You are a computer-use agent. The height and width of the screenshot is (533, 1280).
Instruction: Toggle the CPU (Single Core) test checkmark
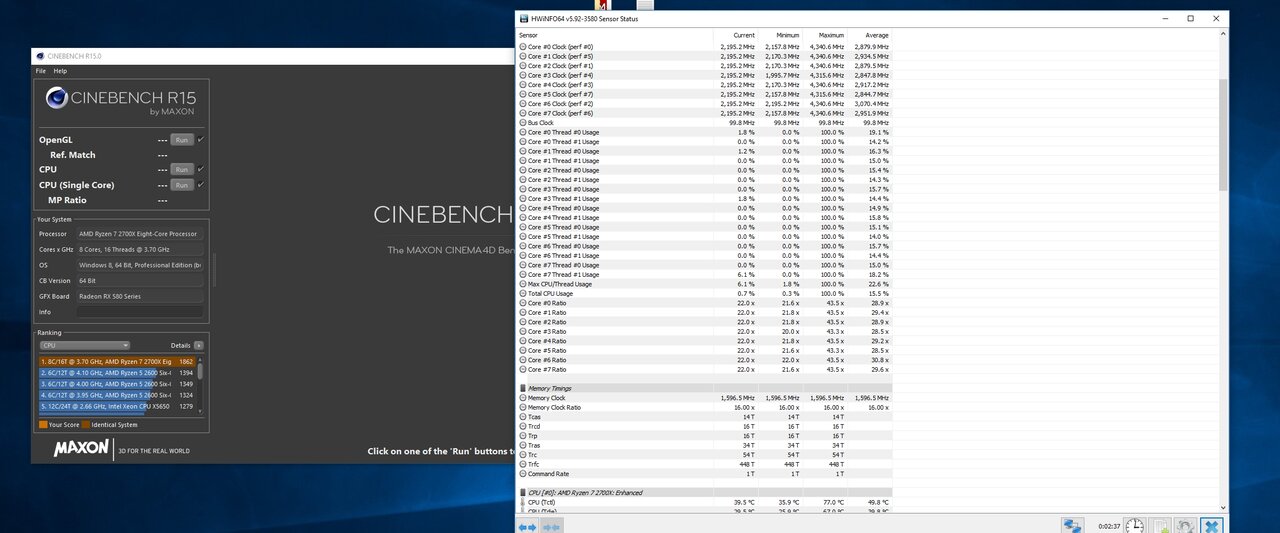201,185
